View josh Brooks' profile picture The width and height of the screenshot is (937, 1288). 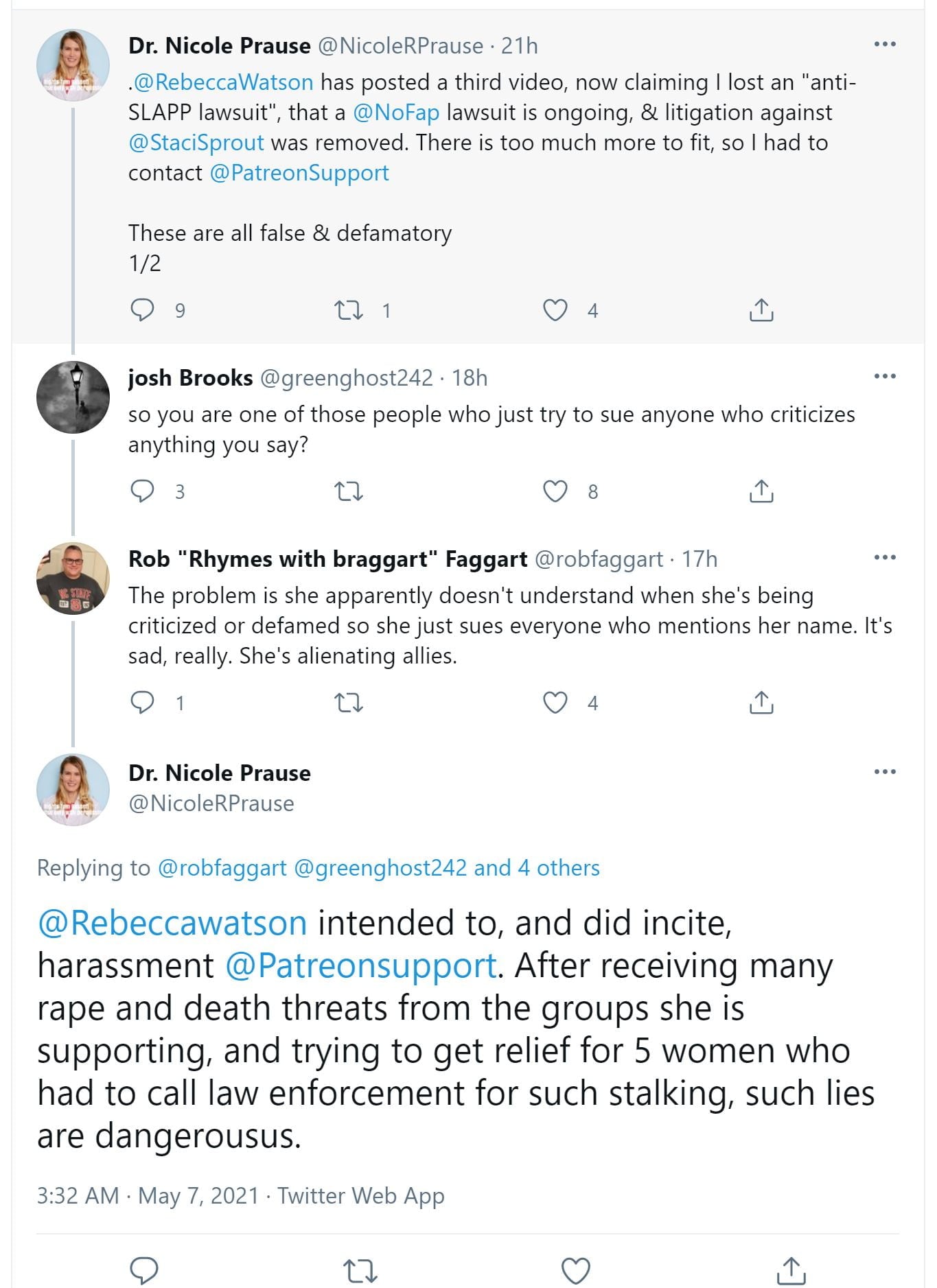pos(73,397)
